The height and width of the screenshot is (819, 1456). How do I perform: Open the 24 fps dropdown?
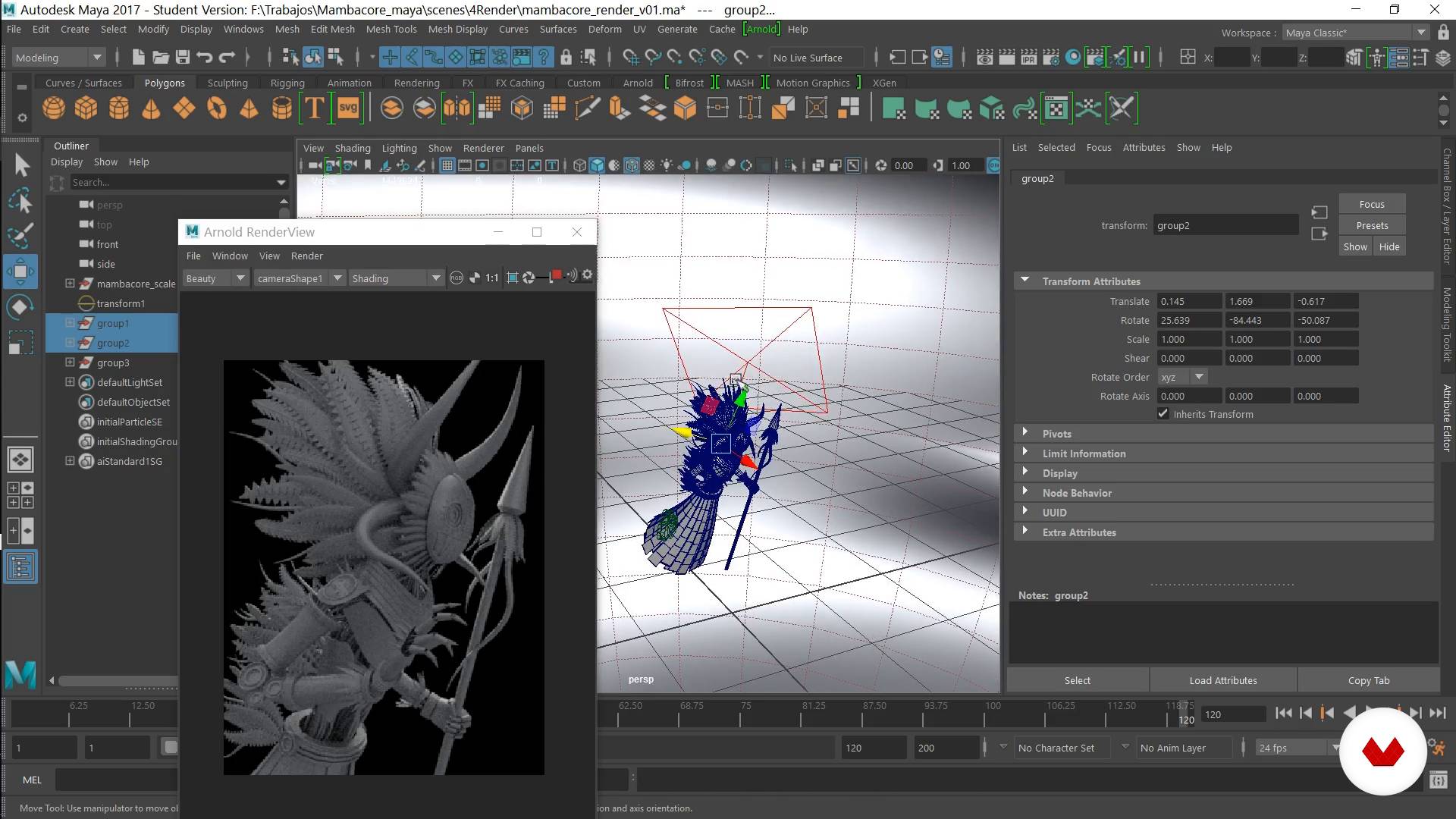pos(1298,748)
